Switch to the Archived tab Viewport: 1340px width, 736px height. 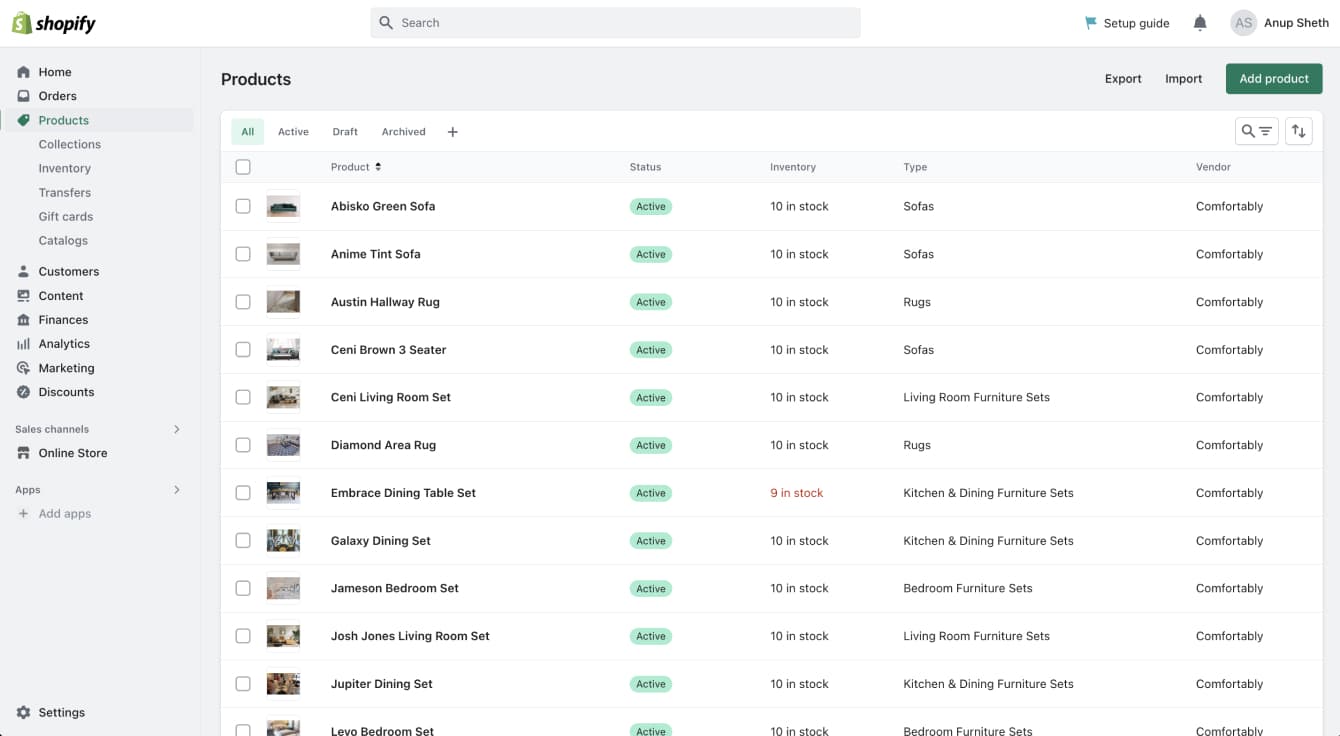(x=403, y=132)
